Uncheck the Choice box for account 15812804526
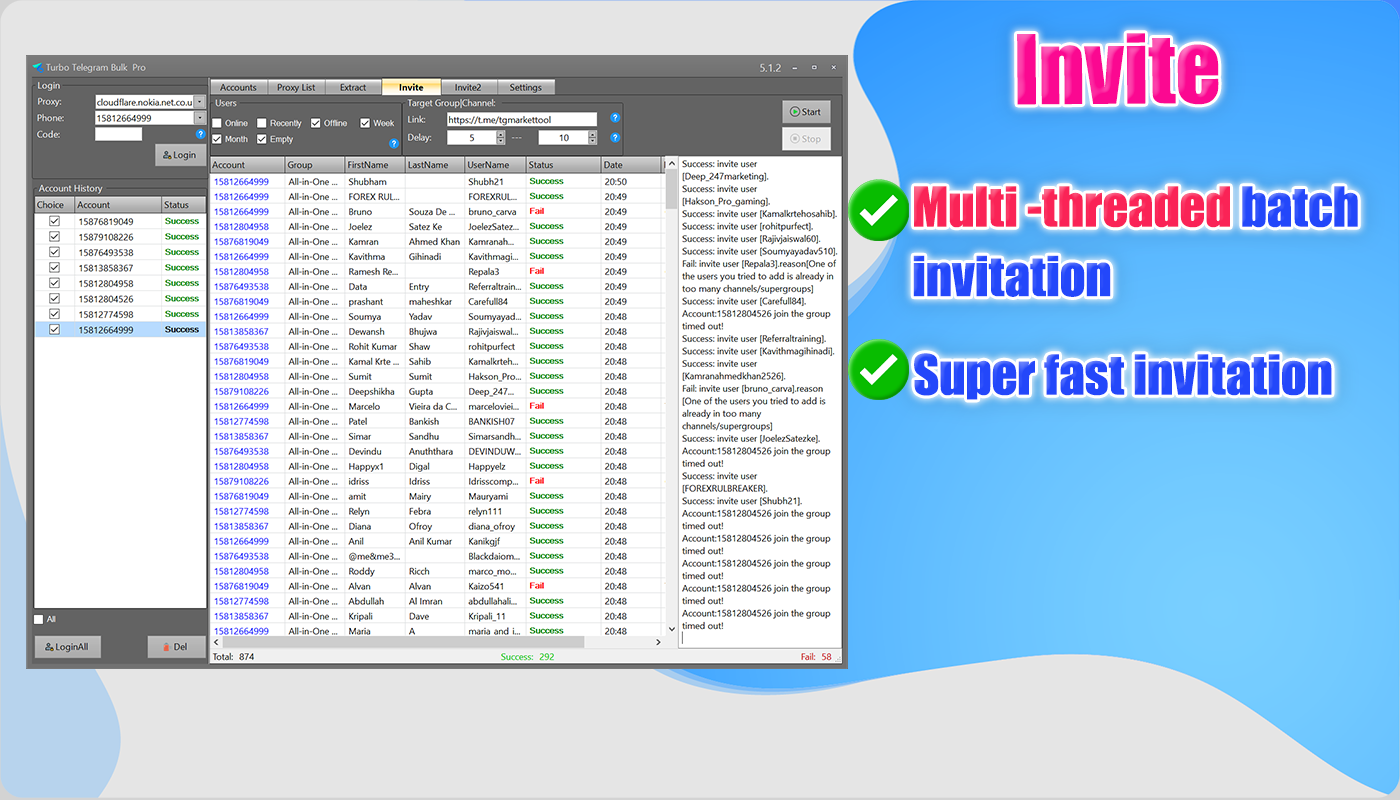This screenshot has height=800, width=1400. [x=55, y=298]
